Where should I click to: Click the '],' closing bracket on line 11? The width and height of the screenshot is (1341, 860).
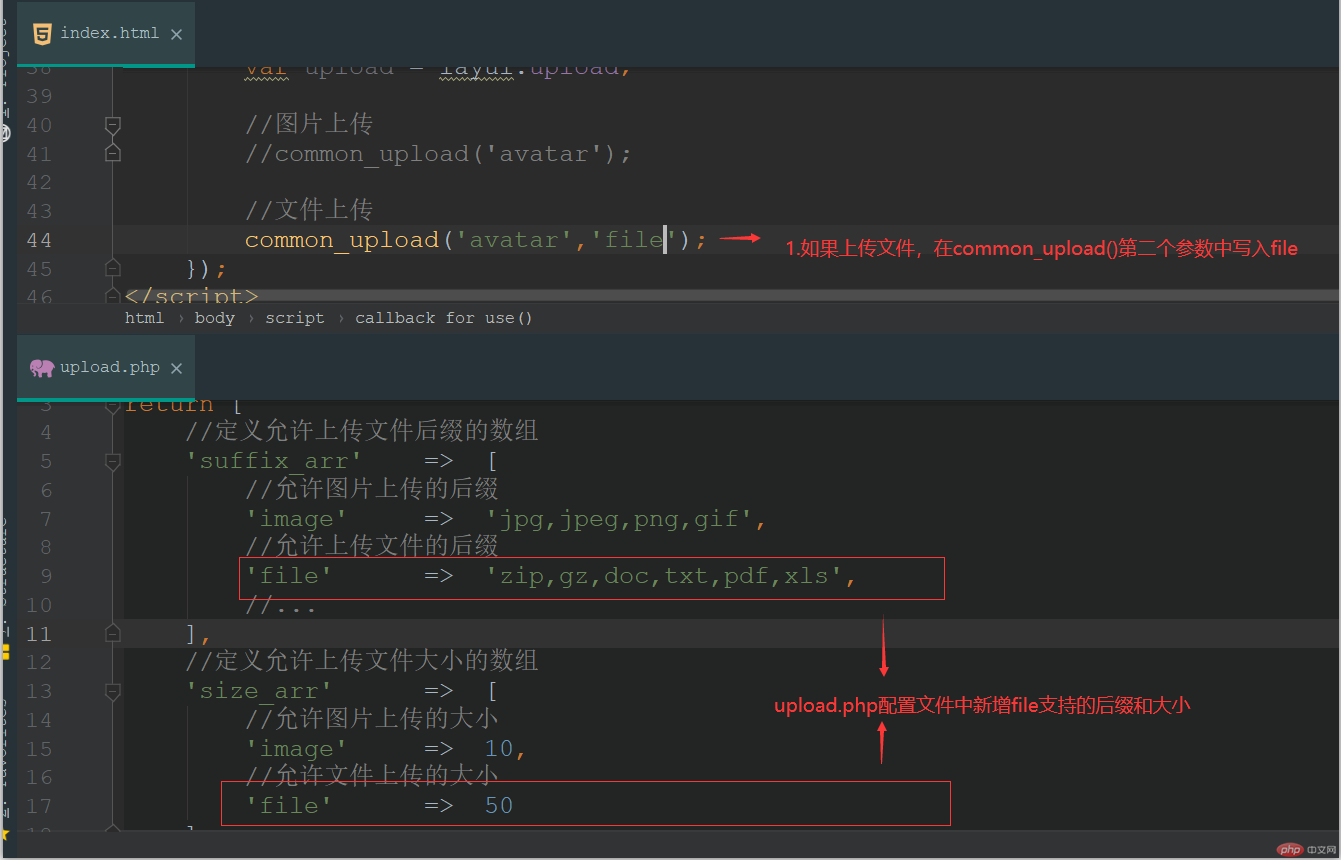pos(199,634)
